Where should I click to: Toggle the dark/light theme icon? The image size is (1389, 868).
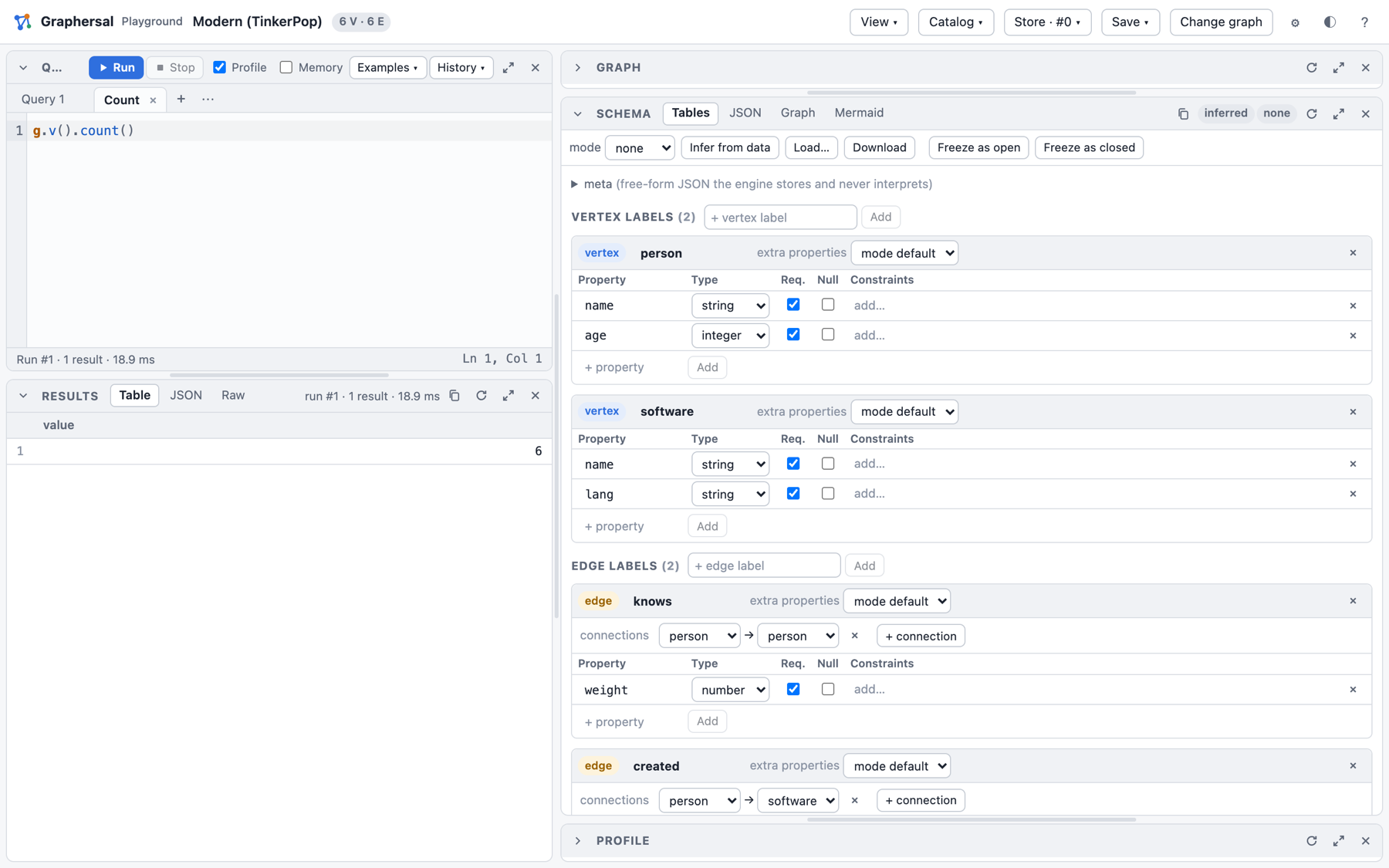click(x=1330, y=22)
